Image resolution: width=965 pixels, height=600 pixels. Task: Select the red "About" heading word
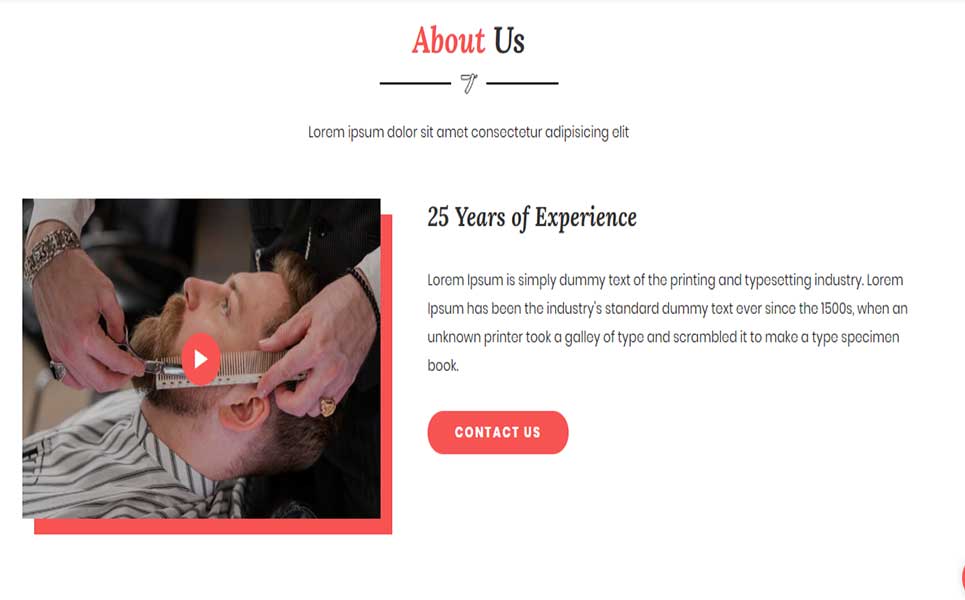pyautogui.click(x=448, y=41)
